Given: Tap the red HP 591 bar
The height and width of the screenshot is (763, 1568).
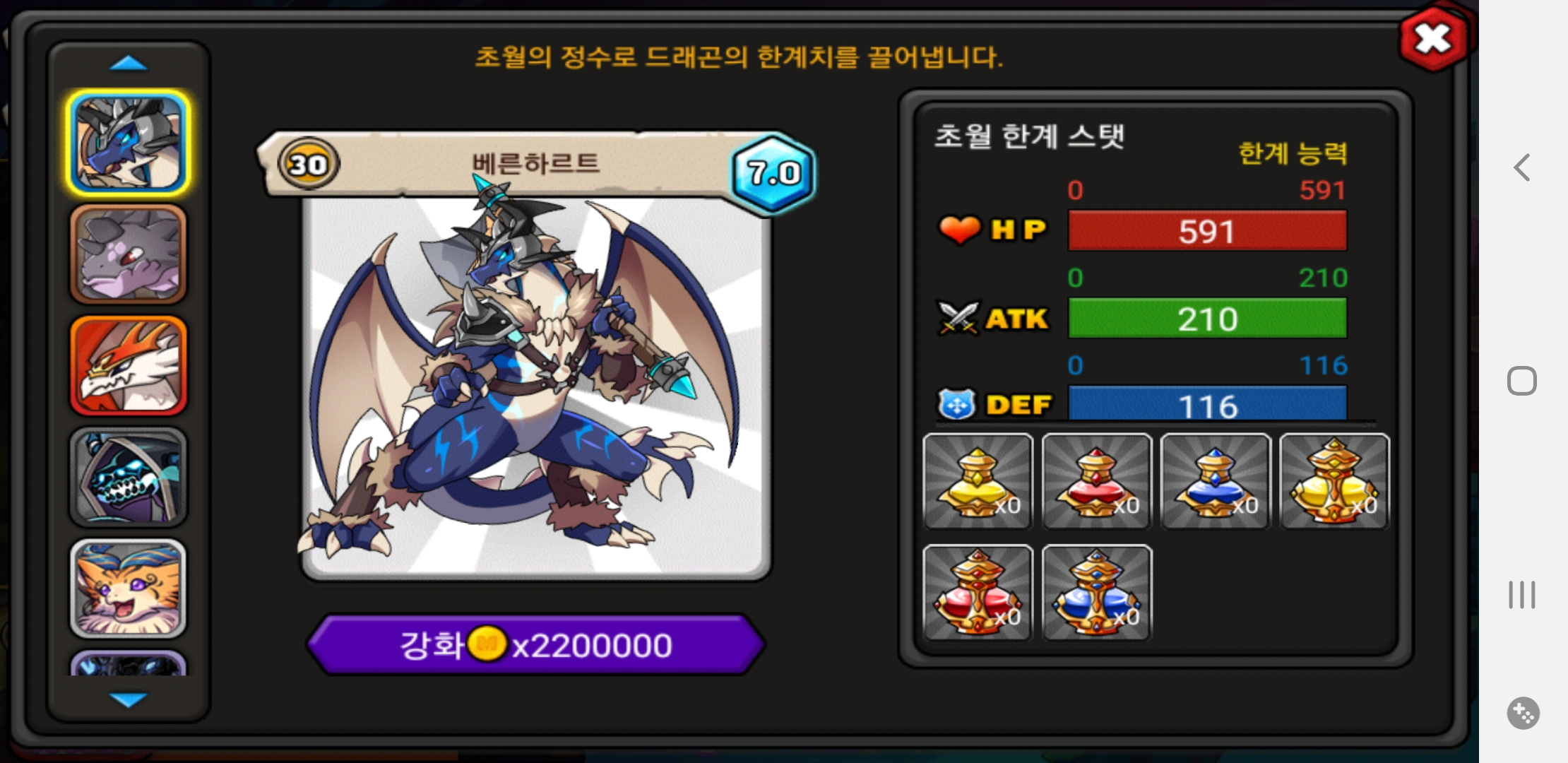Looking at the screenshot, I should point(1207,231).
